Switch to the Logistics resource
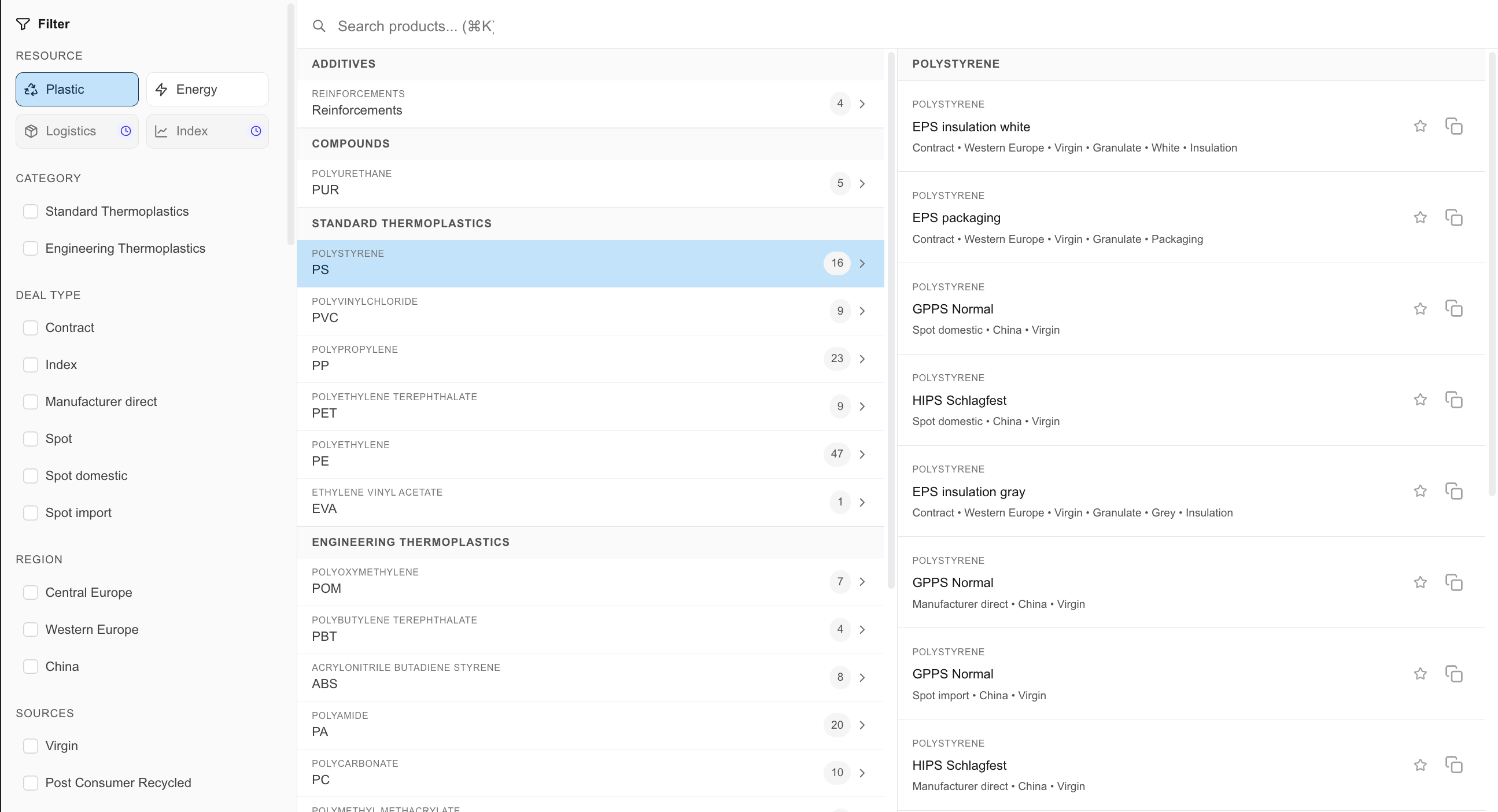Screen dimensions: 1498x812 pos(78,131)
